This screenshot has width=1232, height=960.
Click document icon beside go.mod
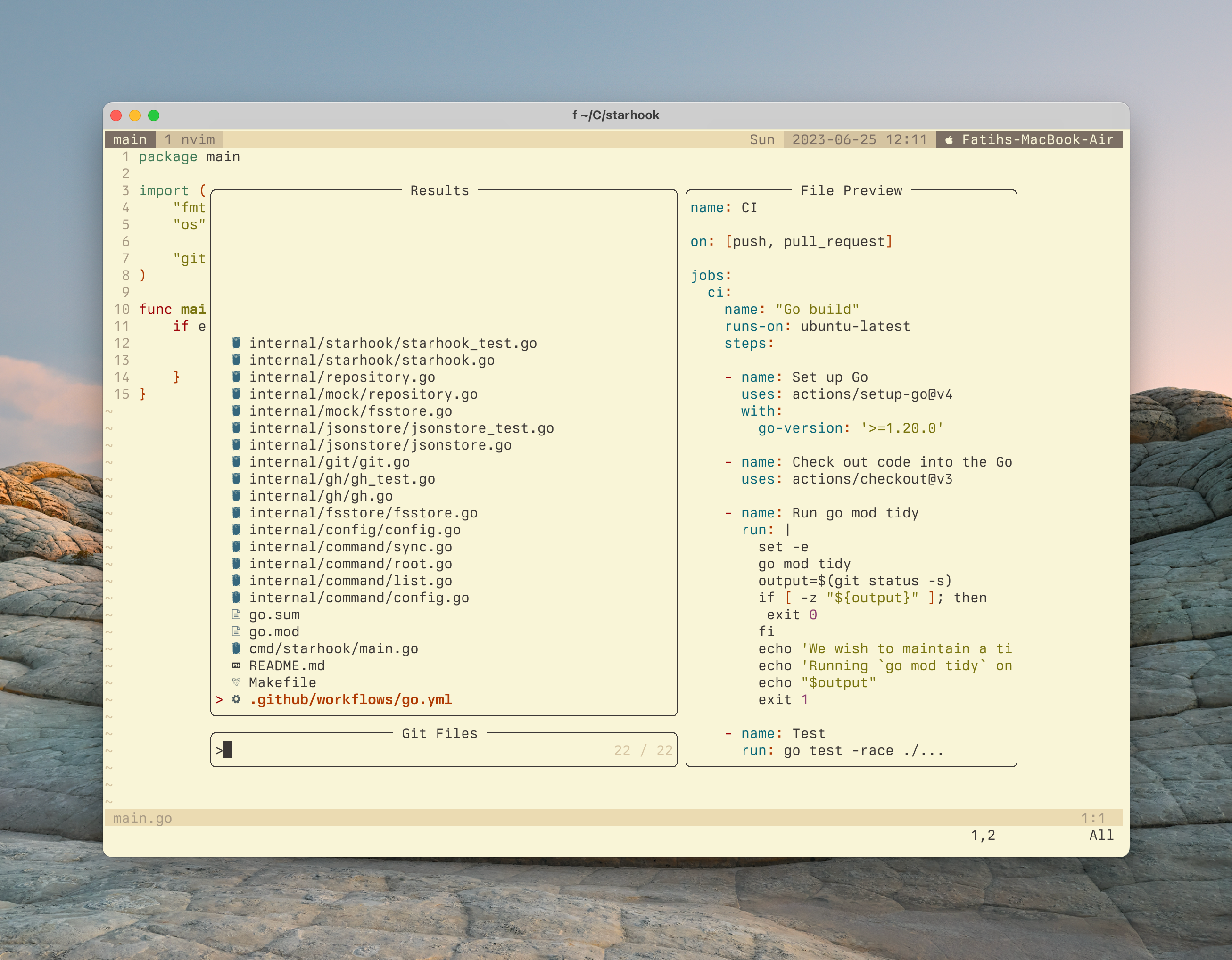(236, 631)
